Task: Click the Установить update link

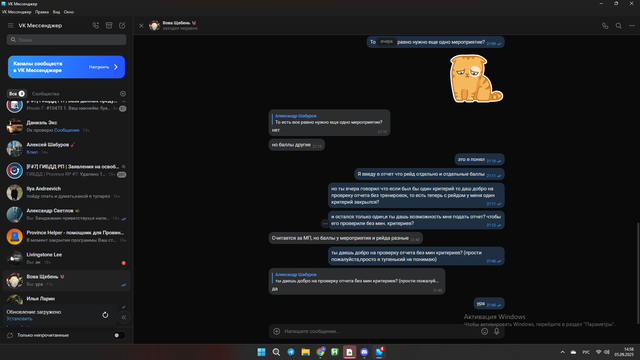Action: [19, 319]
